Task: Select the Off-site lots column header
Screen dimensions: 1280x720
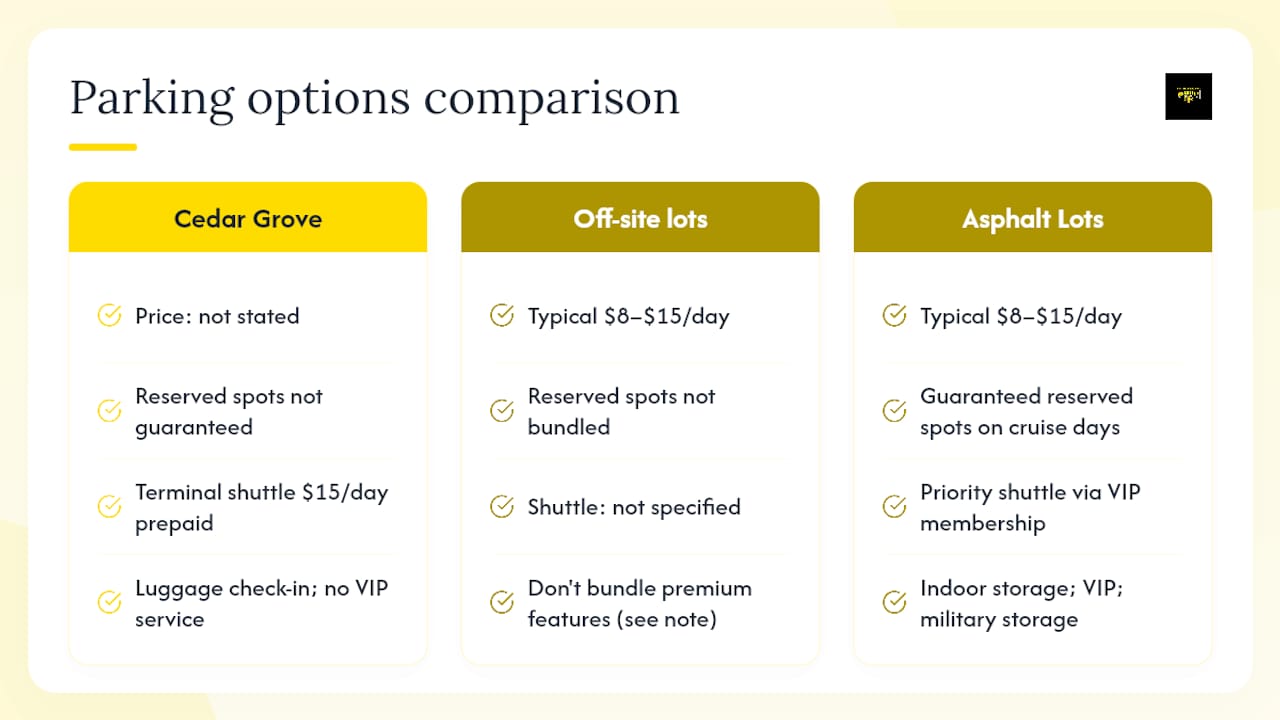Action: coord(640,217)
